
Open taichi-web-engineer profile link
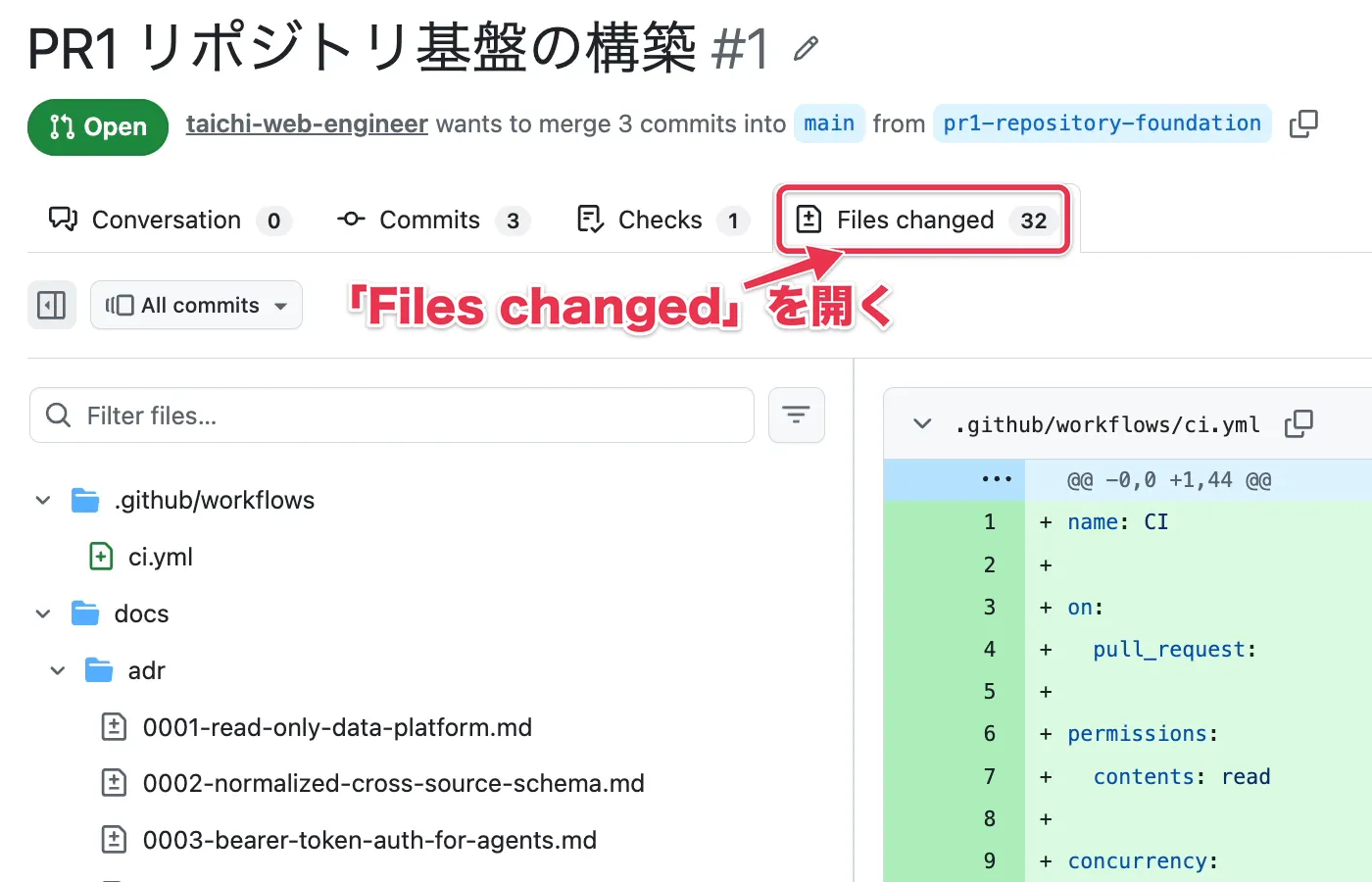pyautogui.click(x=307, y=124)
